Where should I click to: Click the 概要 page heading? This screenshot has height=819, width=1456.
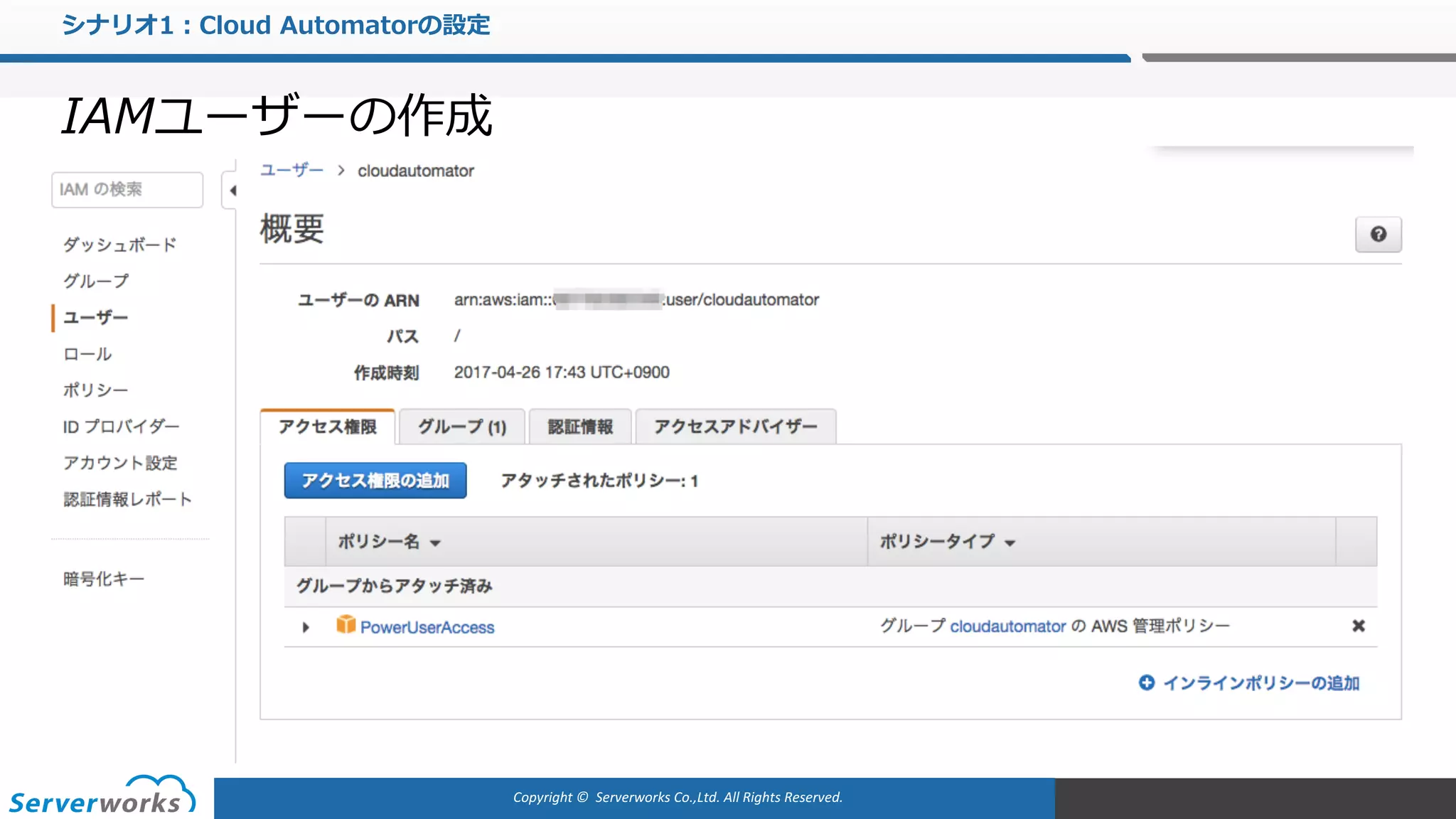[292, 229]
